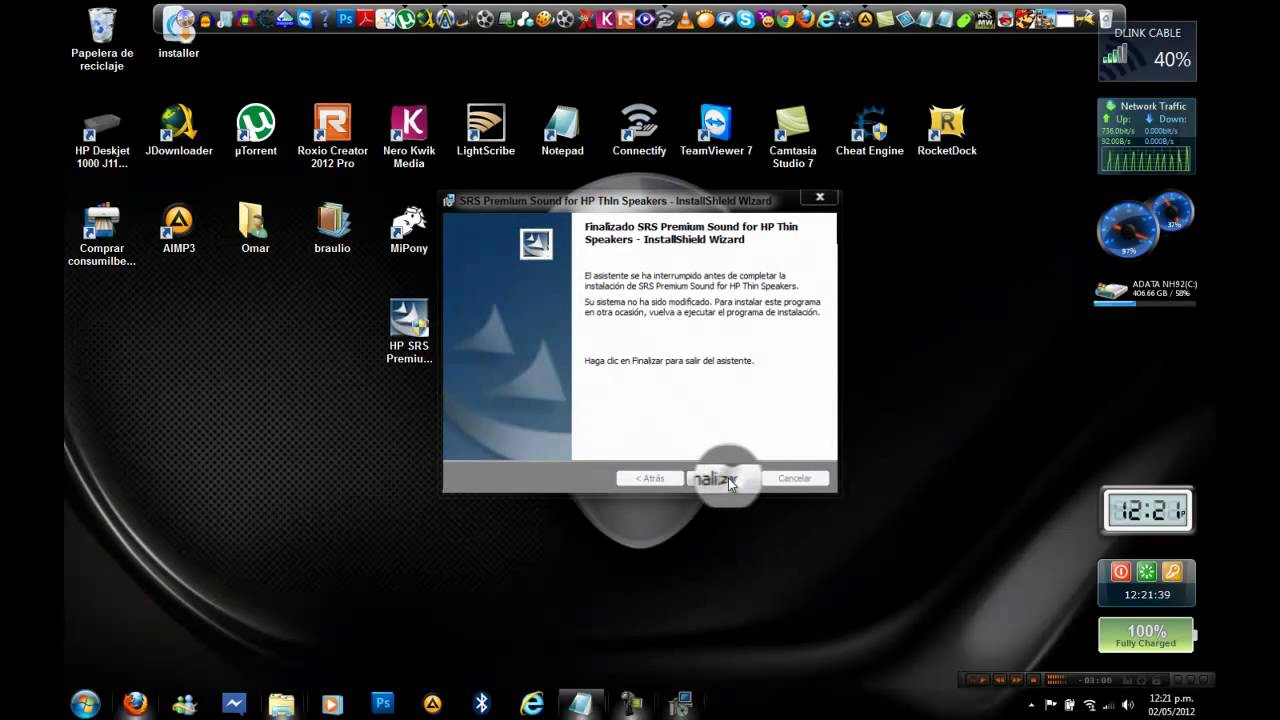Open the braulio desktop icon
The image size is (1280, 720).
[x=332, y=229]
